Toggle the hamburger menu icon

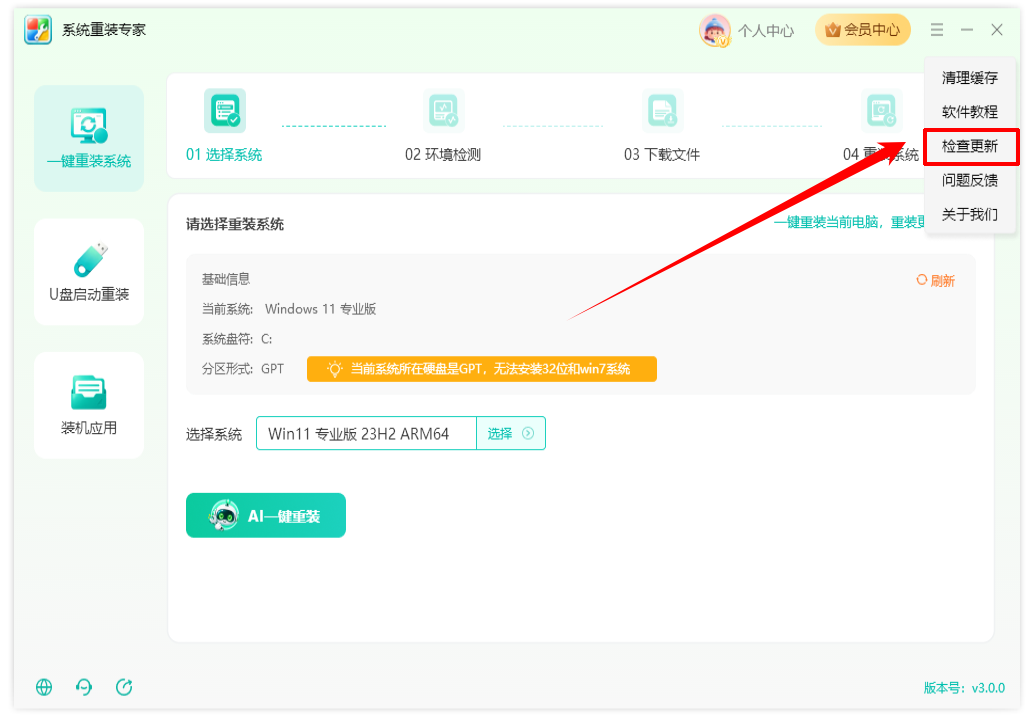(x=936, y=30)
